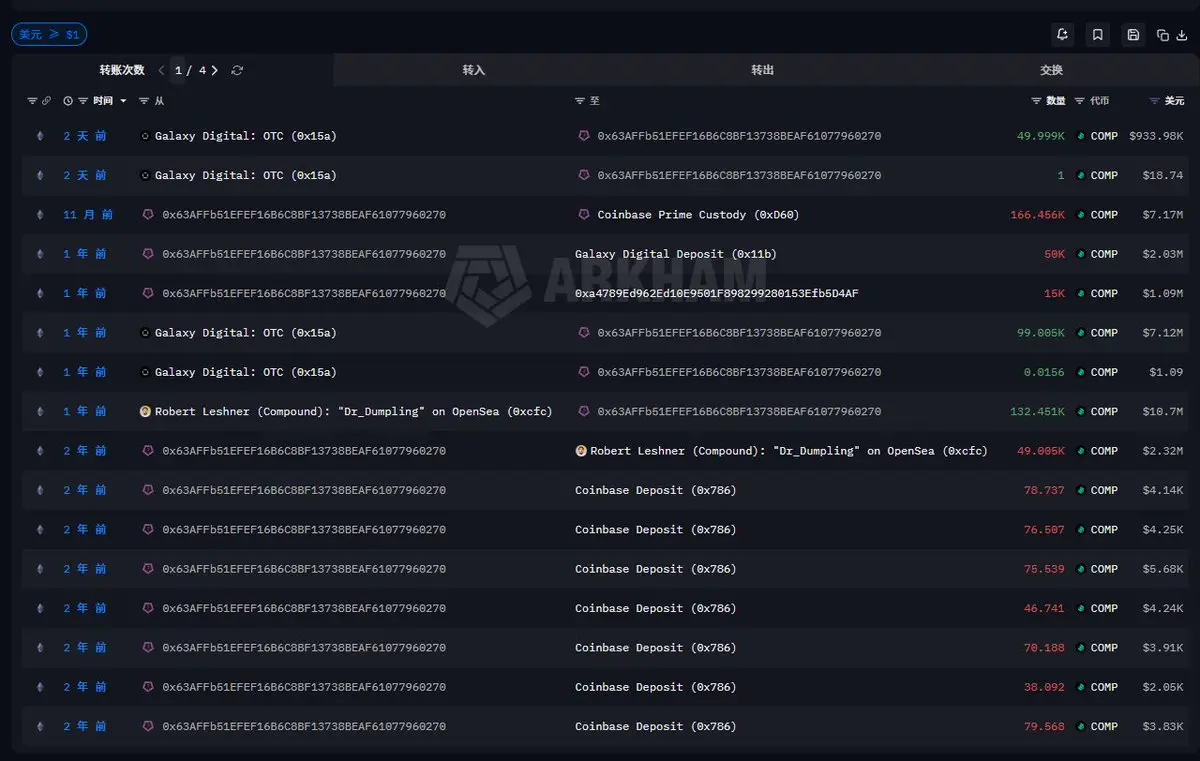Click the 70.188 amount value
The image size is (1200, 761).
(1044, 648)
